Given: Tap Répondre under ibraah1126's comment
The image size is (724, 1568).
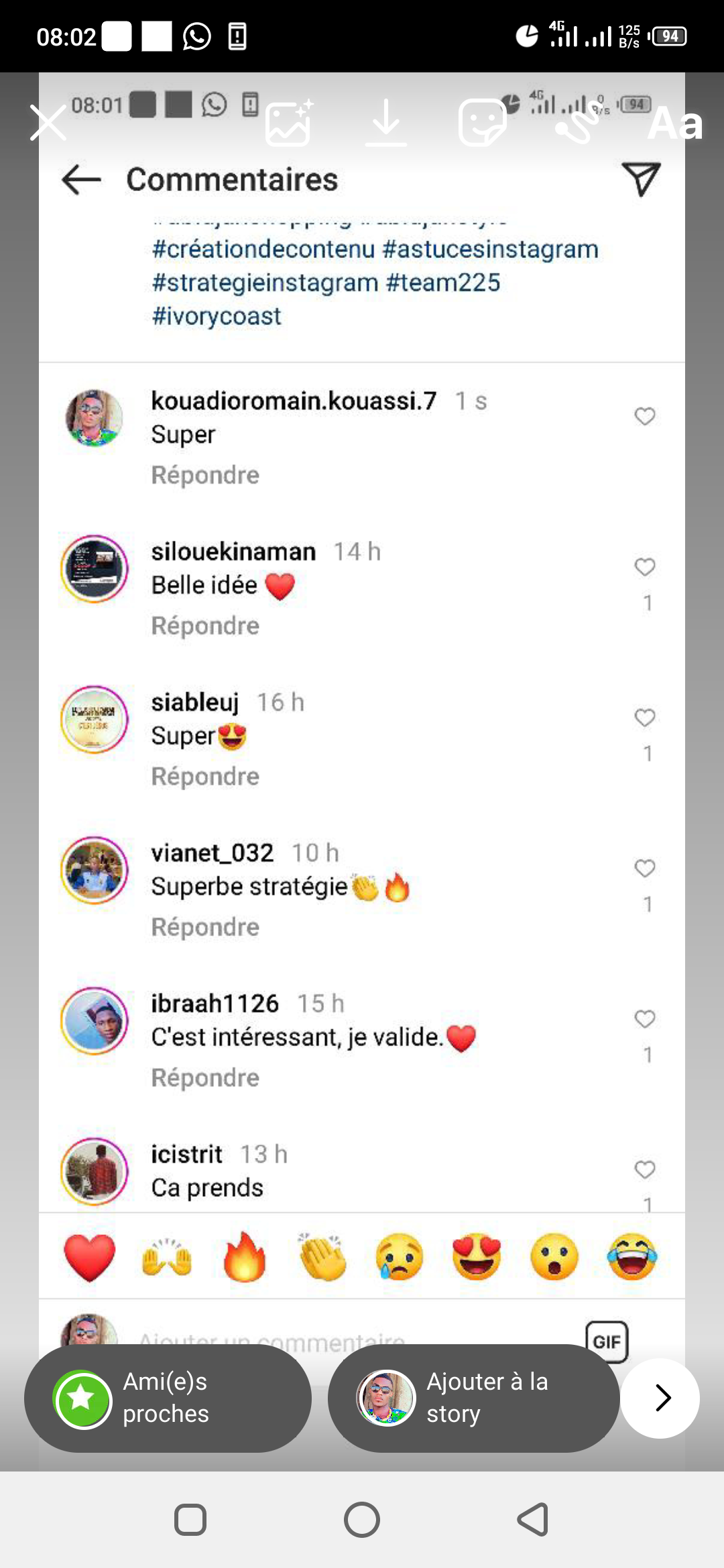Looking at the screenshot, I should [205, 1077].
